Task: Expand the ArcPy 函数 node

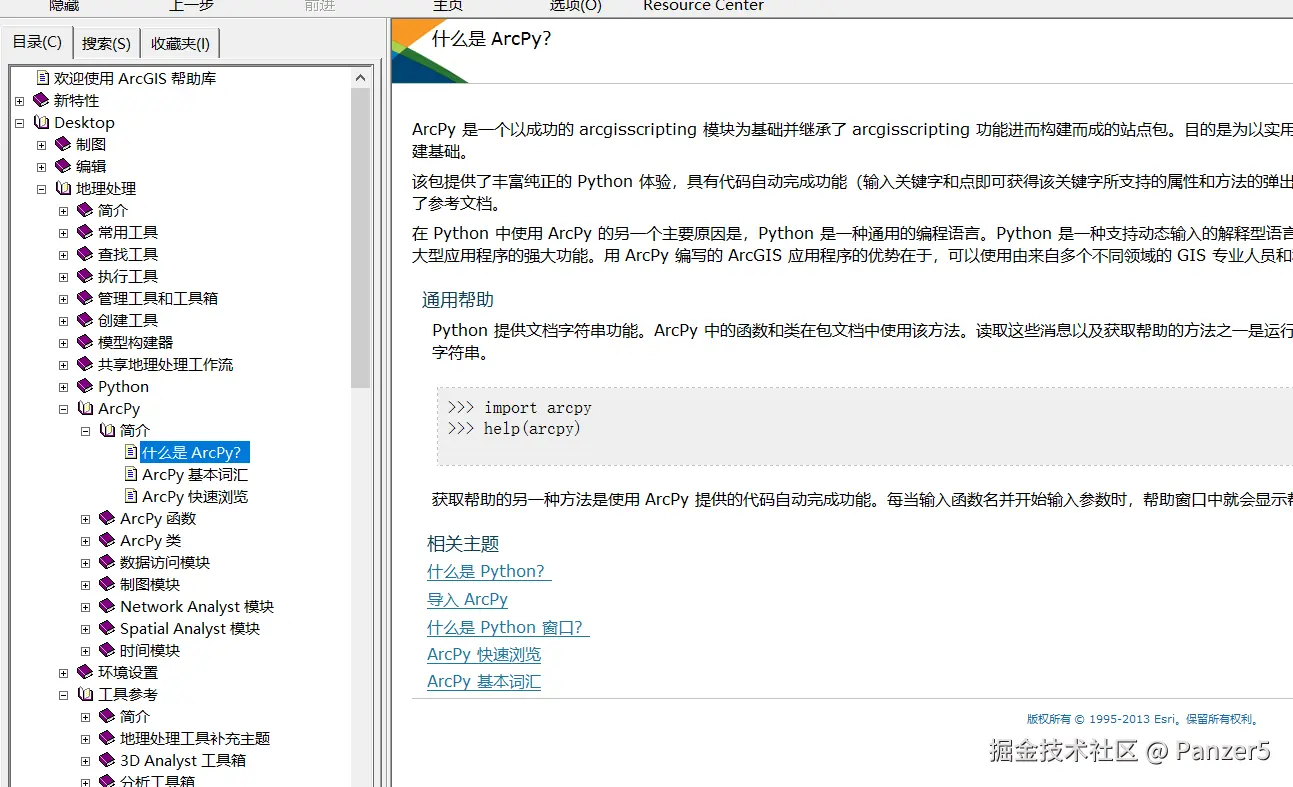Action: [x=86, y=519]
